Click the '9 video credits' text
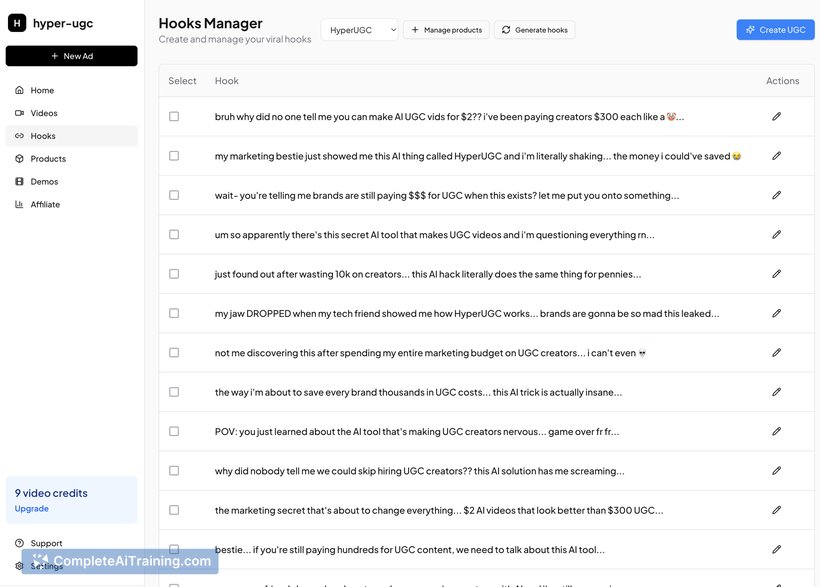Screen dimensions: 820x587 pos(51,493)
